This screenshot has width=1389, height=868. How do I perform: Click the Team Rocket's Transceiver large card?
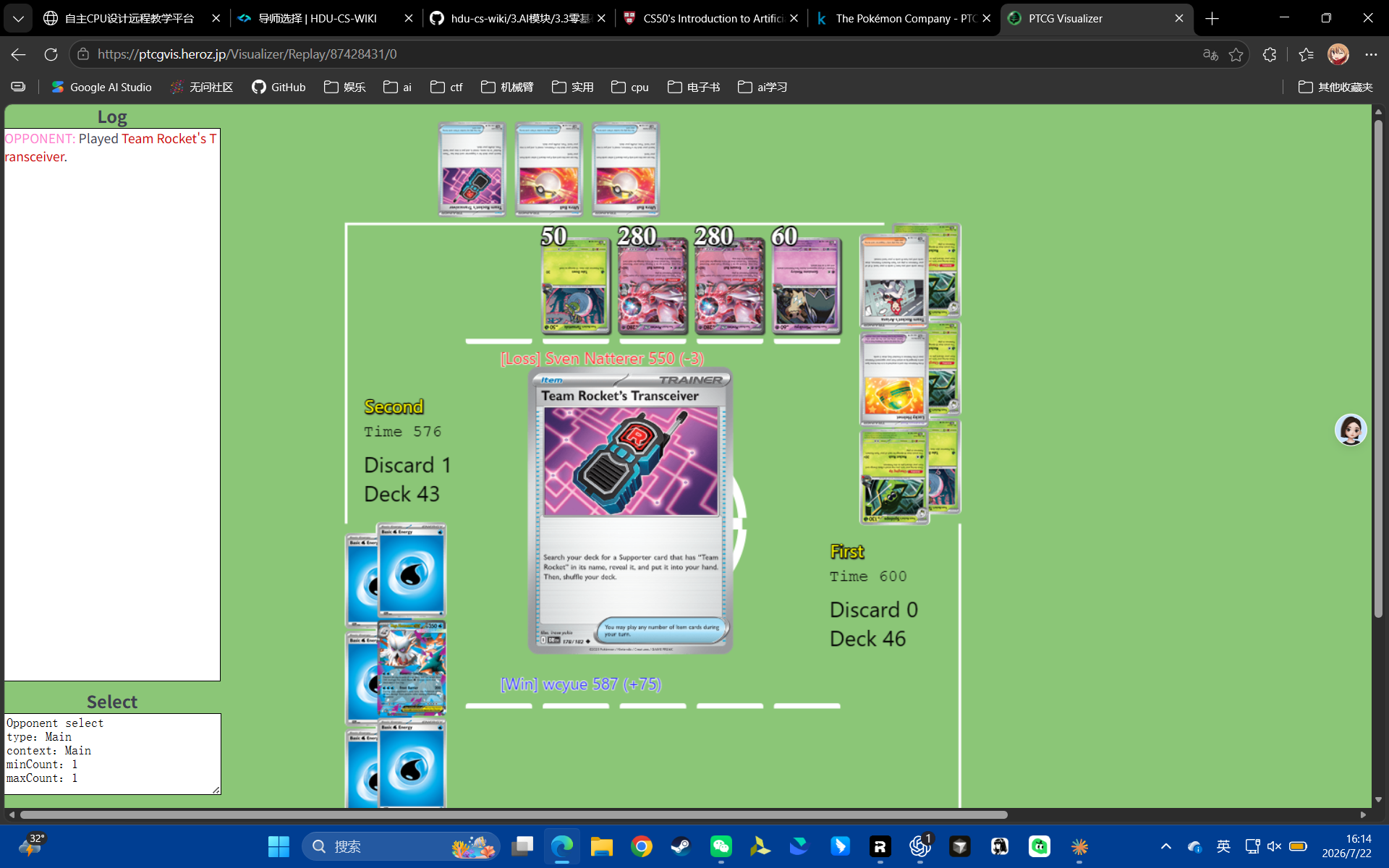tap(630, 511)
